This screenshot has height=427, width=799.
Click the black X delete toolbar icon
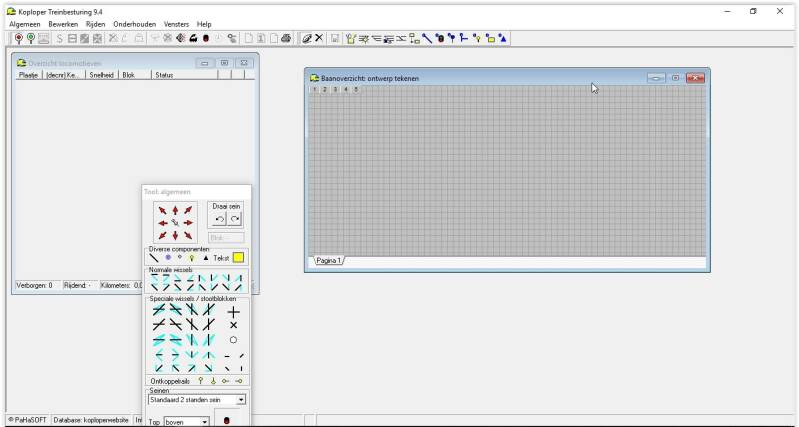(319, 38)
